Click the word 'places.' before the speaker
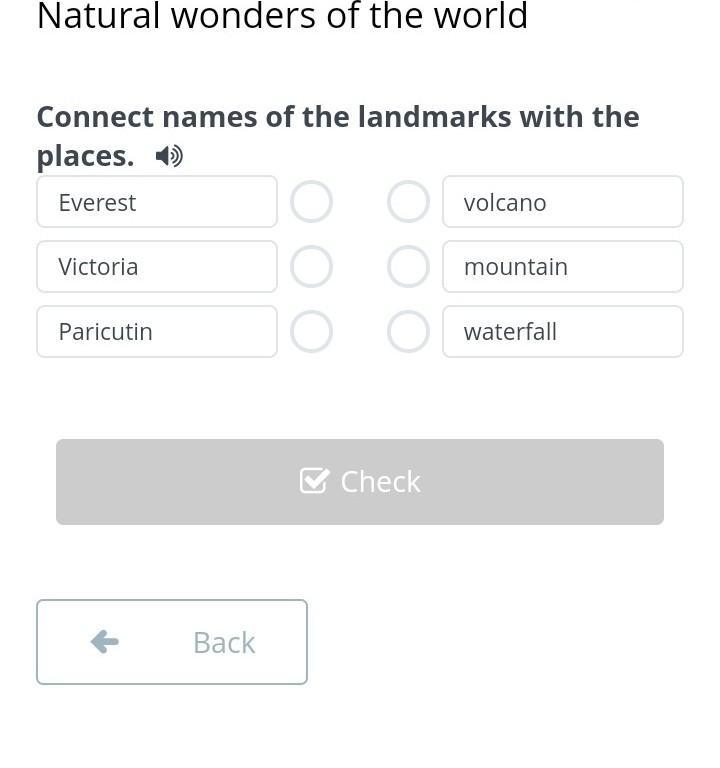 click(x=85, y=156)
